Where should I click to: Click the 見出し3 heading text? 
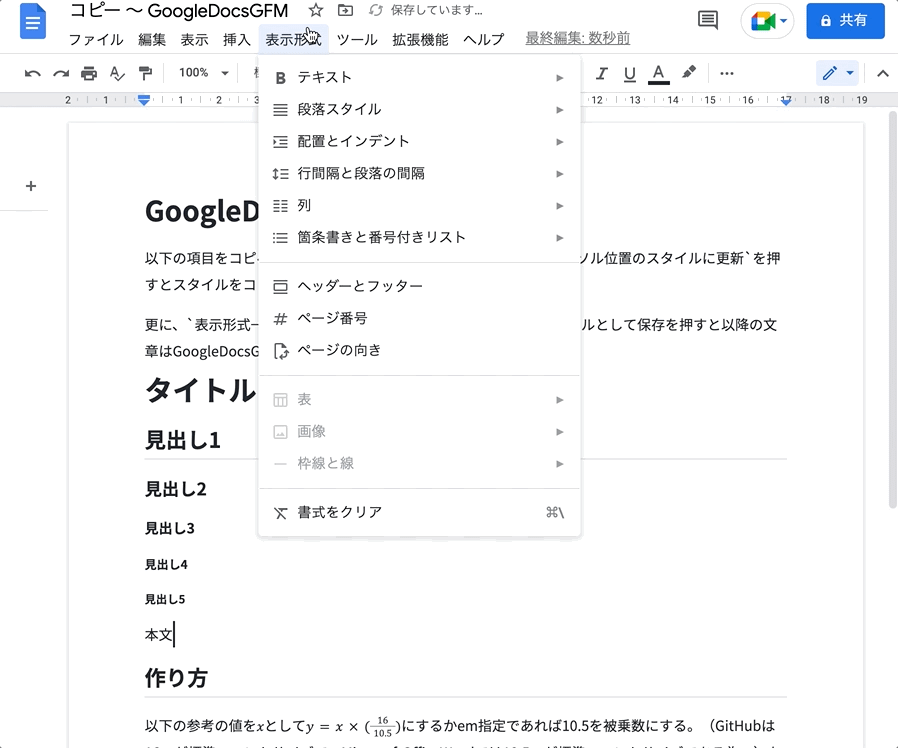click(x=170, y=528)
